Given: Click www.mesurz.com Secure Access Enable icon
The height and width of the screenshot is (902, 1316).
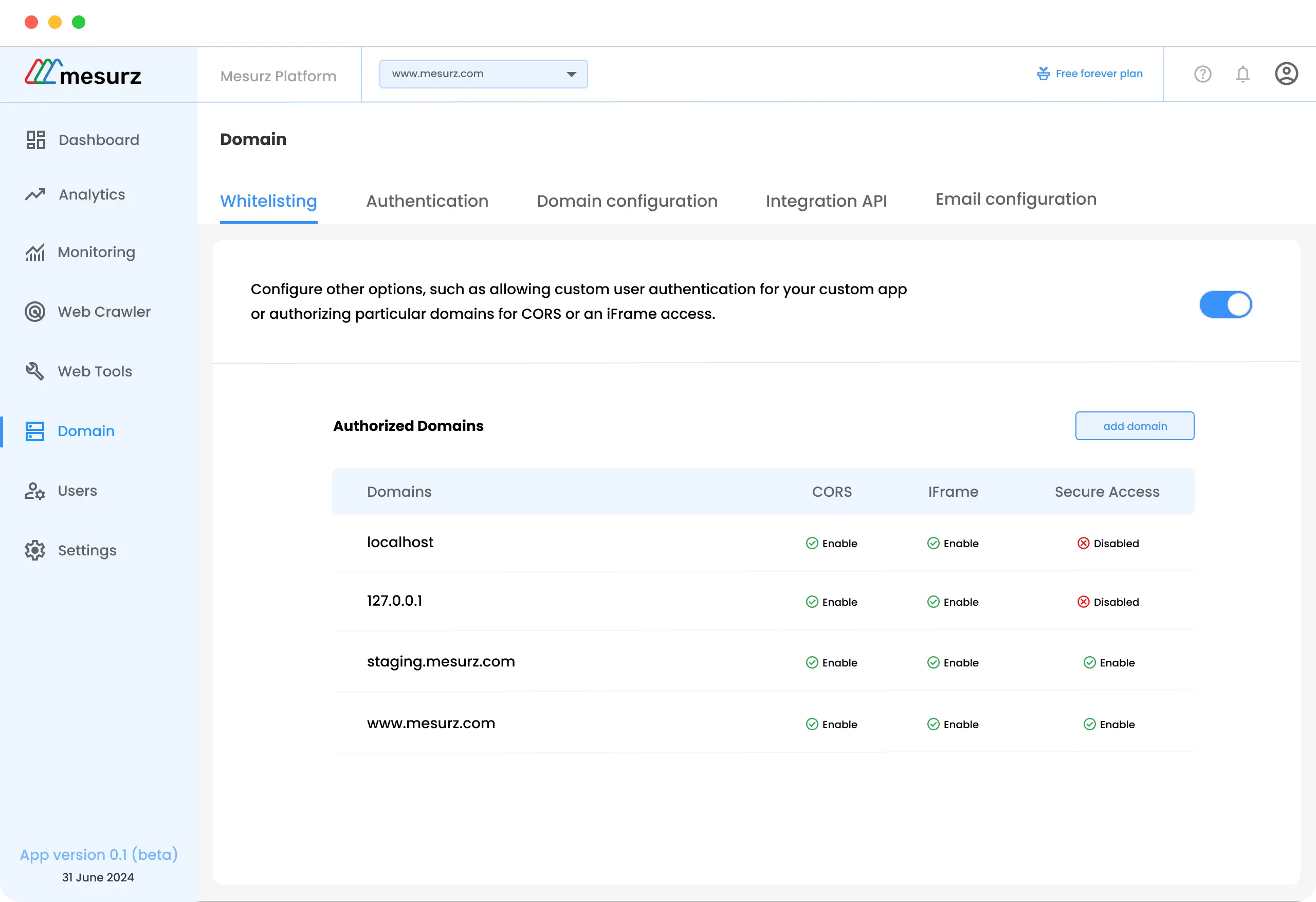Looking at the screenshot, I should [x=1089, y=724].
